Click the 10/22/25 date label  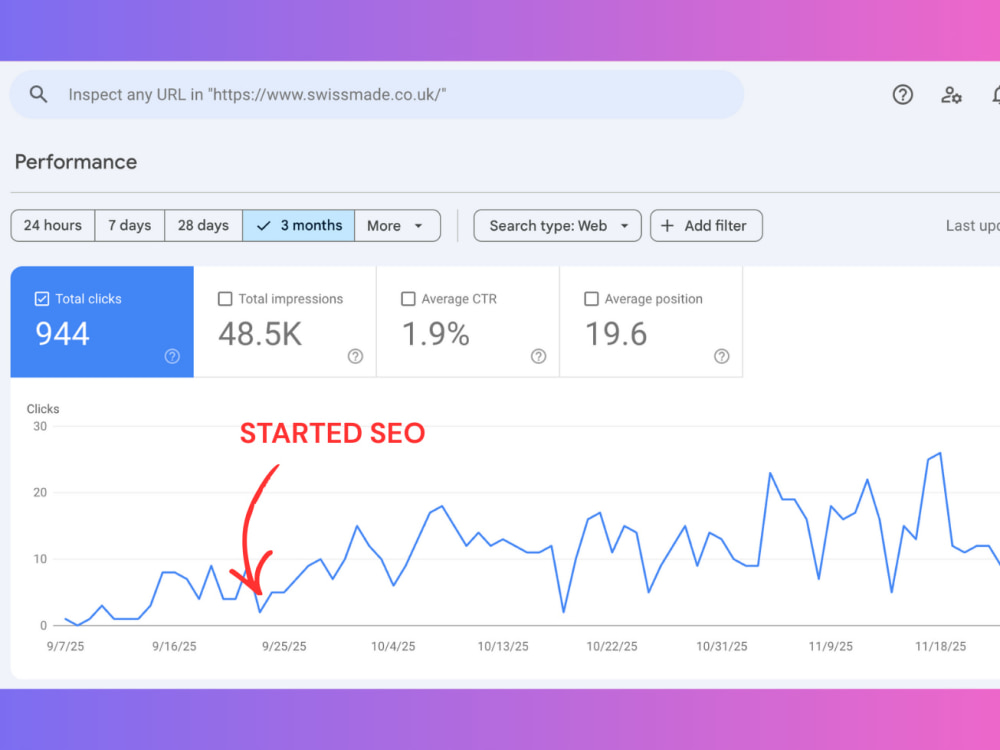pyautogui.click(x=612, y=646)
